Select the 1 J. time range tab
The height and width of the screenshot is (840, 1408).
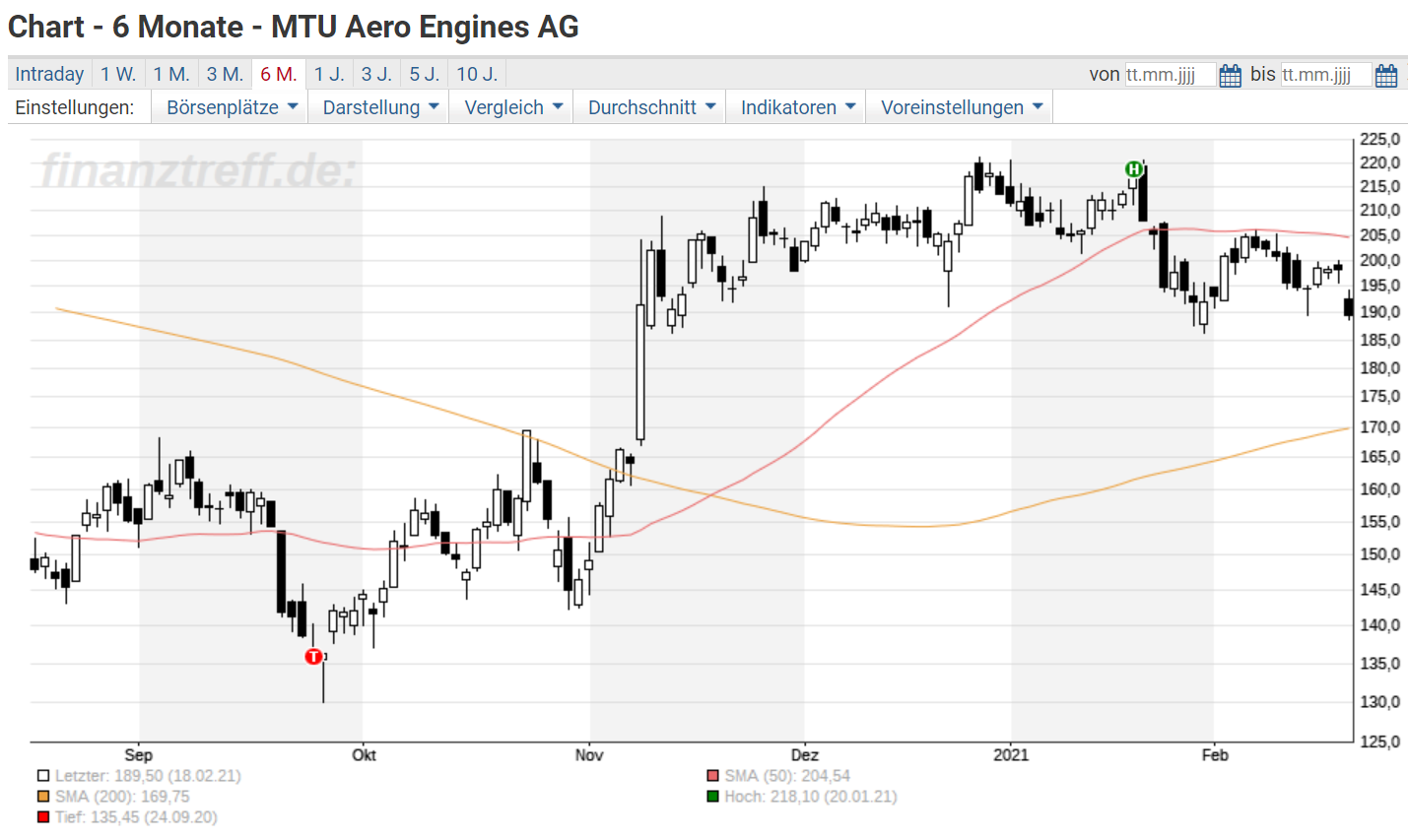pyautogui.click(x=329, y=74)
